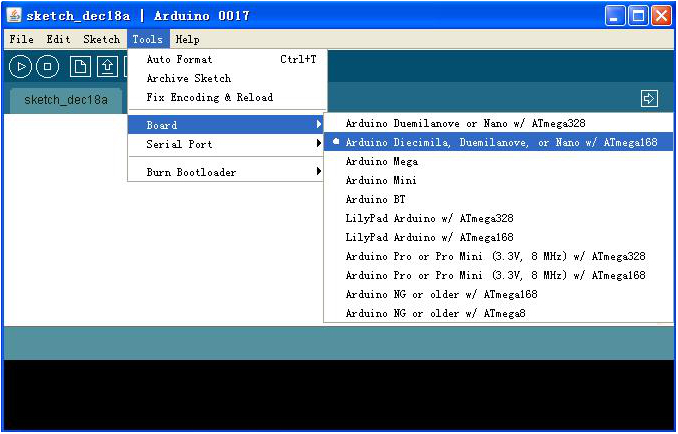The height and width of the screenshot is (434, 678).
Task: Switch to the sketch_dec18a tab
Action: coord(66,100)
